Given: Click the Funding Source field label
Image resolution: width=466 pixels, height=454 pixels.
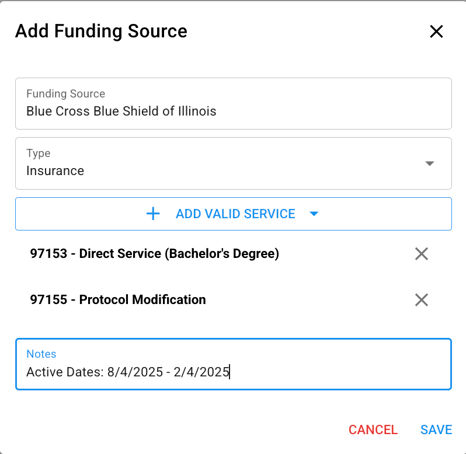Looking at the screenshot, I should coord(66,94).
